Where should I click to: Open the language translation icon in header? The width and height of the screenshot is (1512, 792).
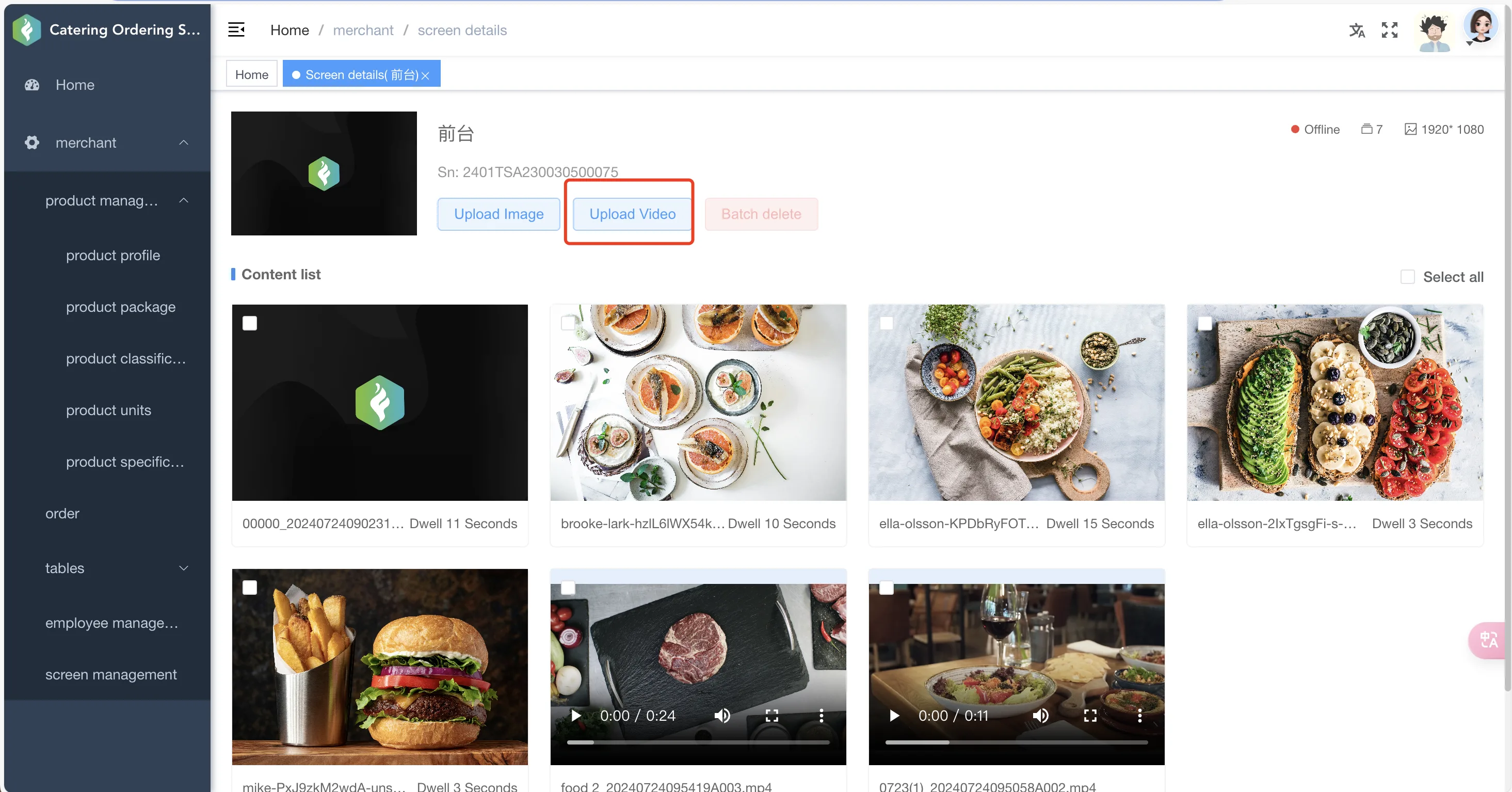(x=1357, y=30)
